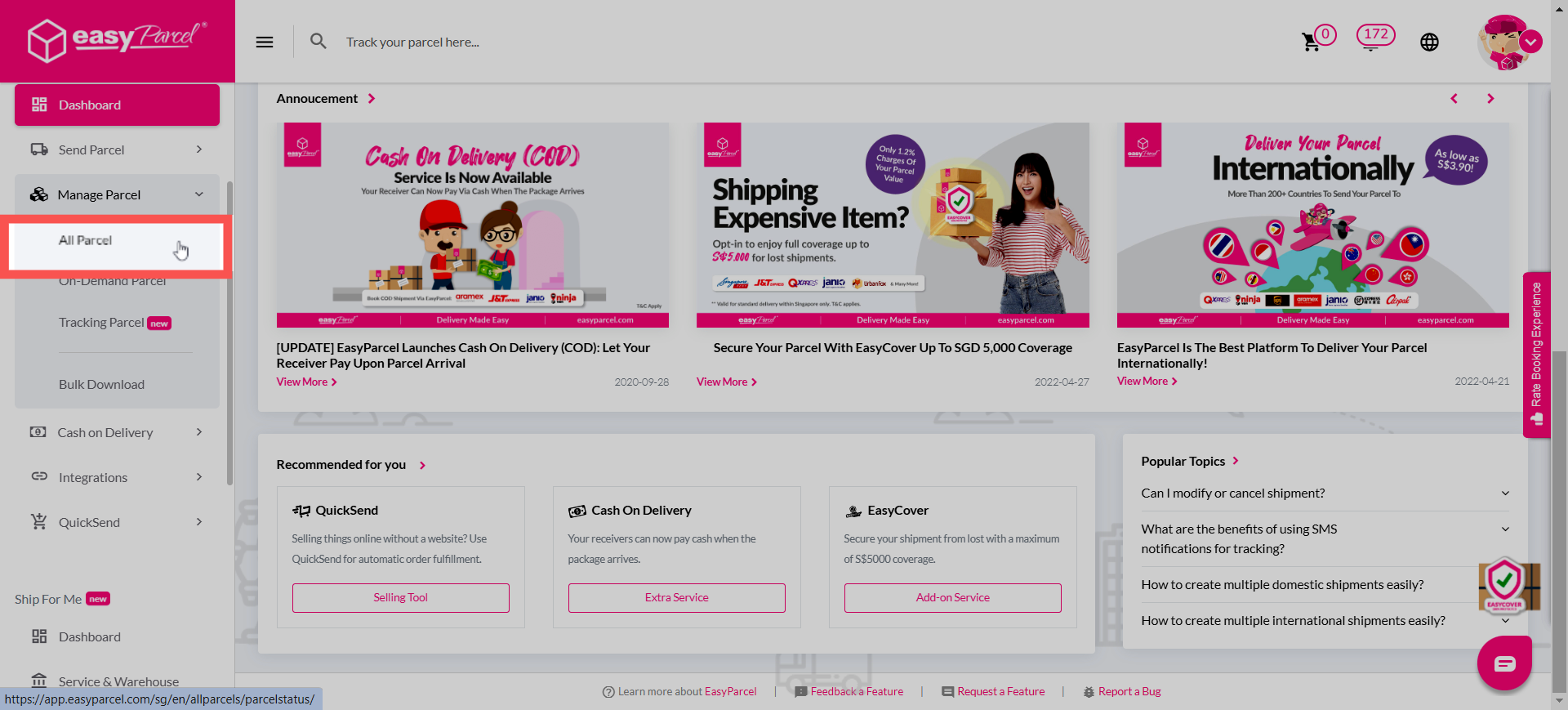Open Tracking Parcel submenu item
This screenshot has width=1568, height=710.
[114, 323]
